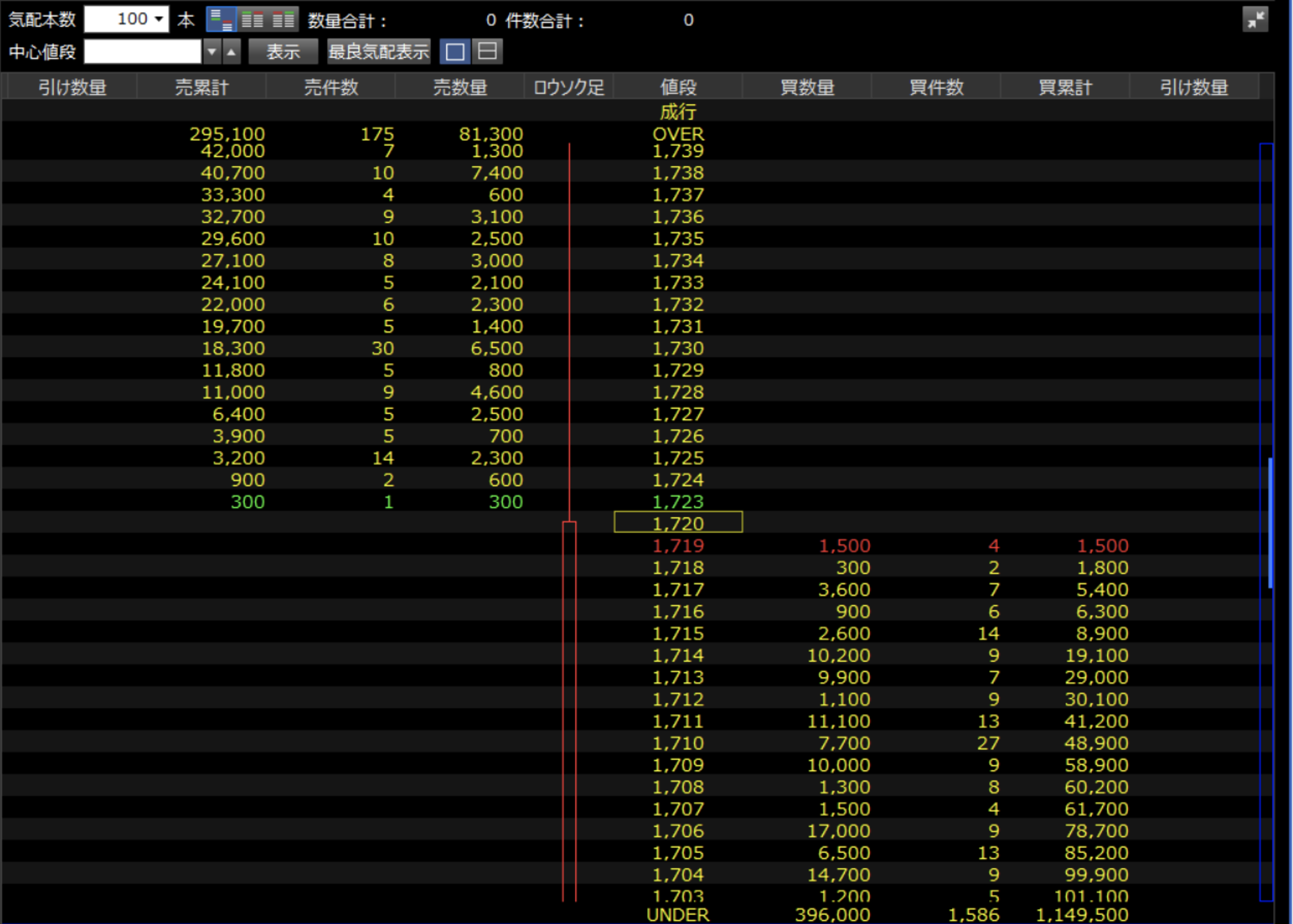Click the ロウソク足 column header
This screenshot has width=1293, height=924.
pyautogui.click(x=569, y=87)
